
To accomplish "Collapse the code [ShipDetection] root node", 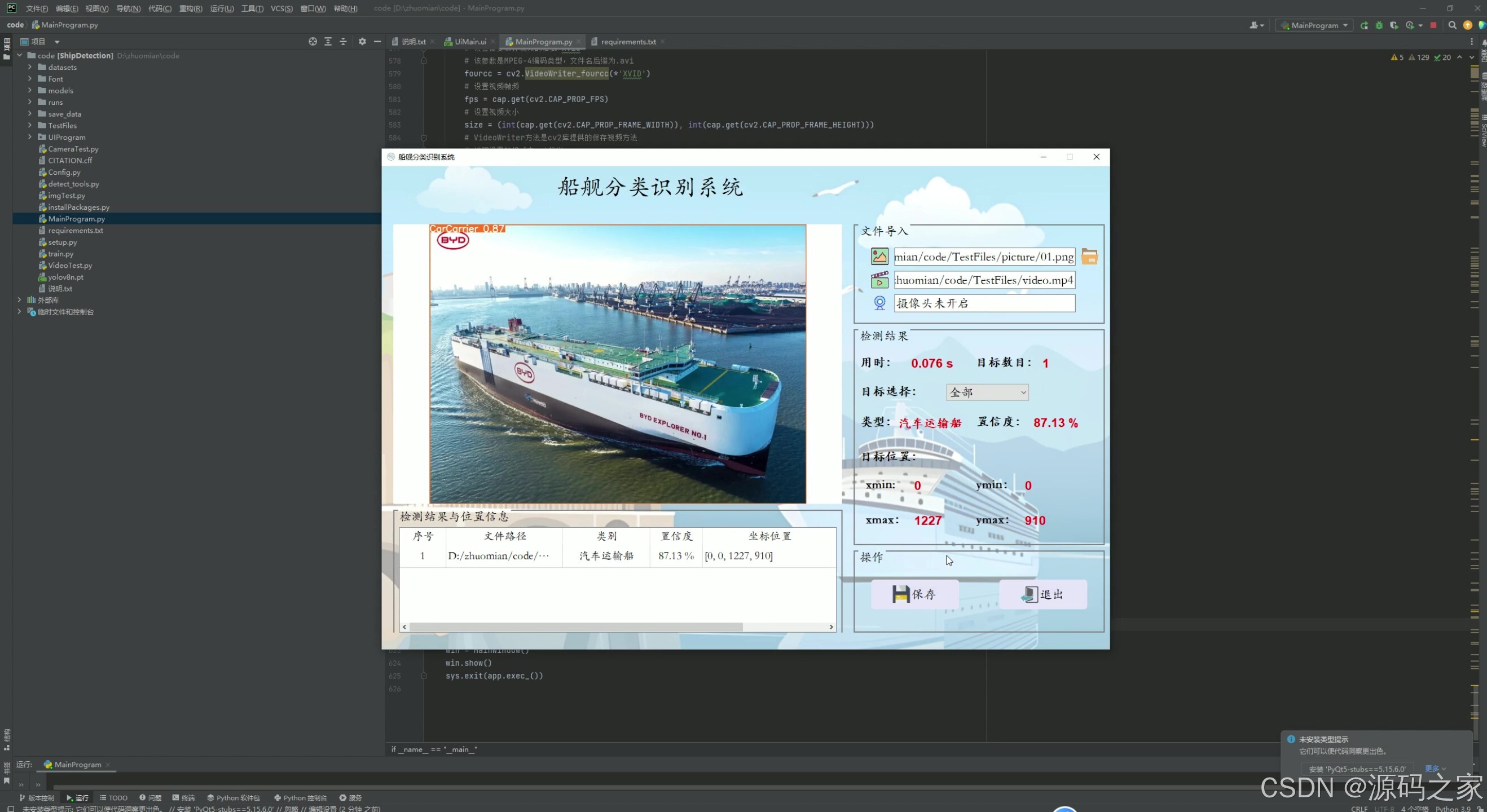I will click(20, 55).
